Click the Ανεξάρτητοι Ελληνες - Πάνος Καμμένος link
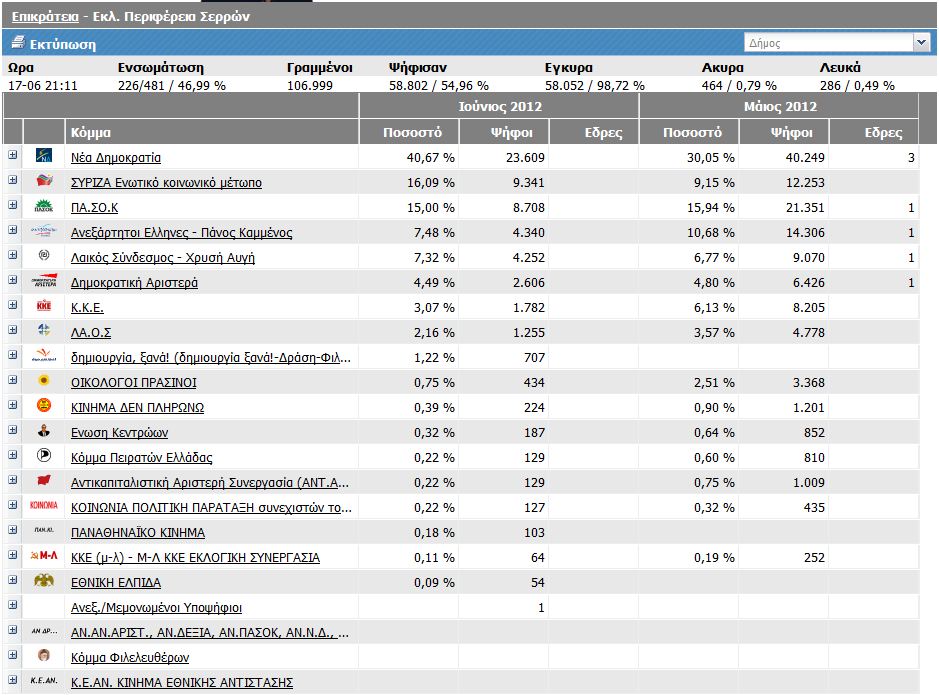Image resolution: width=939 pixels, height=695 pixels. pos(181,233)
